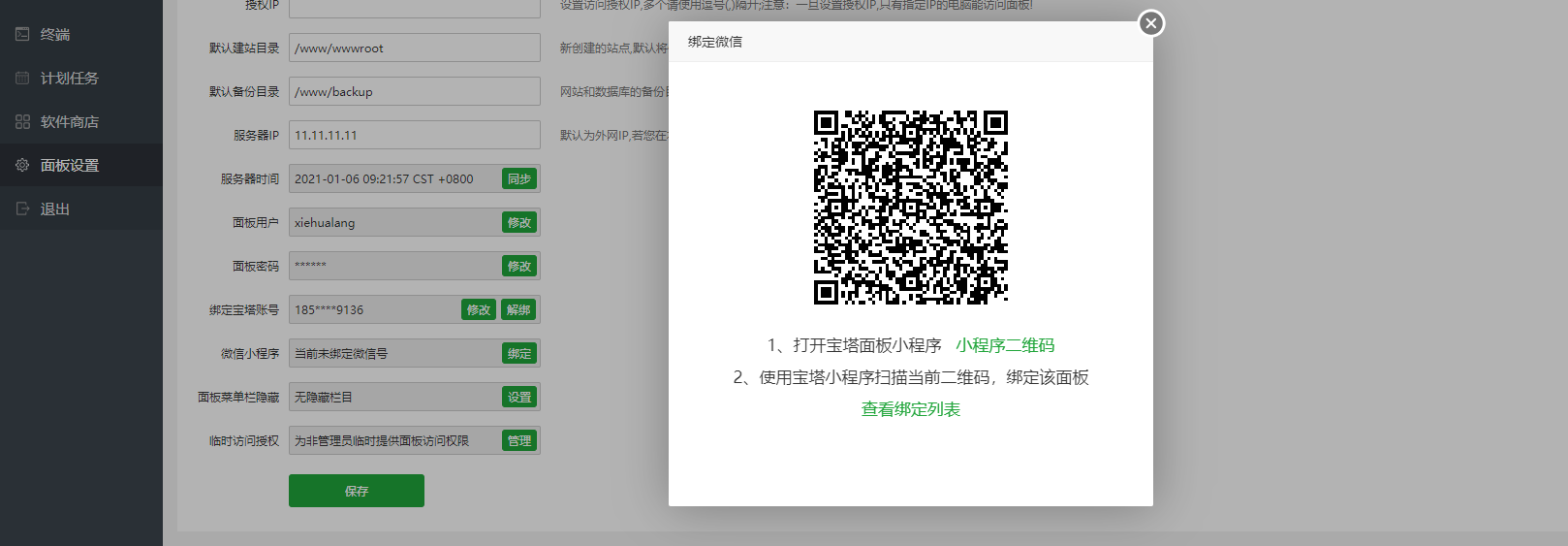Focus the 默认备份目录 field with /www/backup
The image size is (1568, 546).
[x=415, y=91]
